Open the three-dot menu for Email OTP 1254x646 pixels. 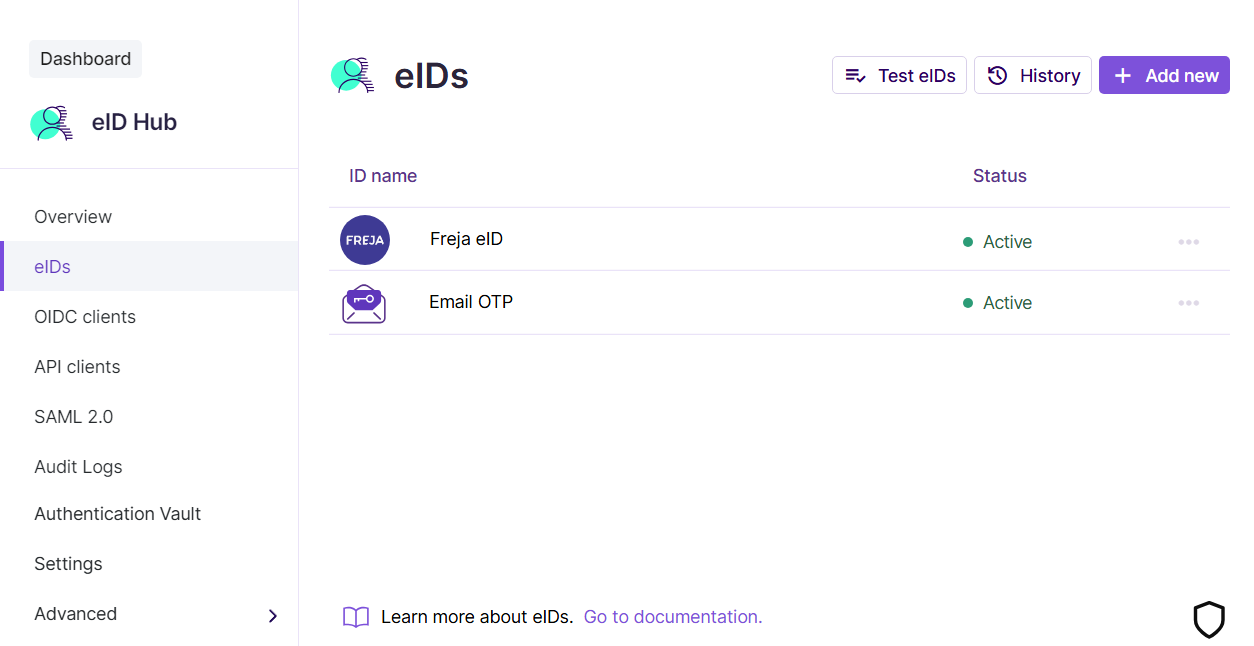coord(1188,303)
